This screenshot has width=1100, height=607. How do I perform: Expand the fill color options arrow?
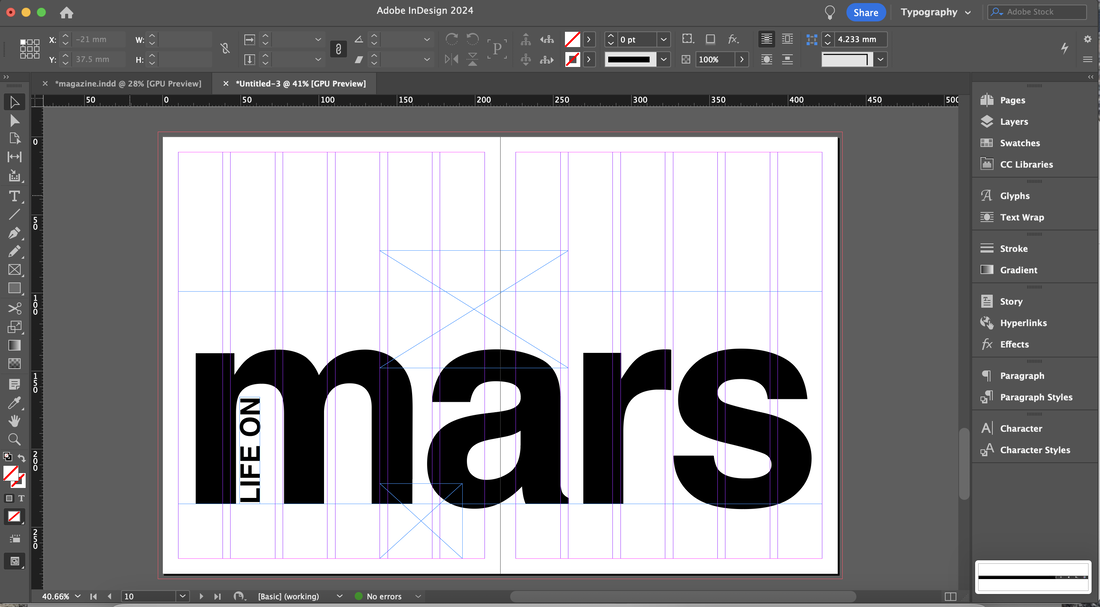[589, 39]
